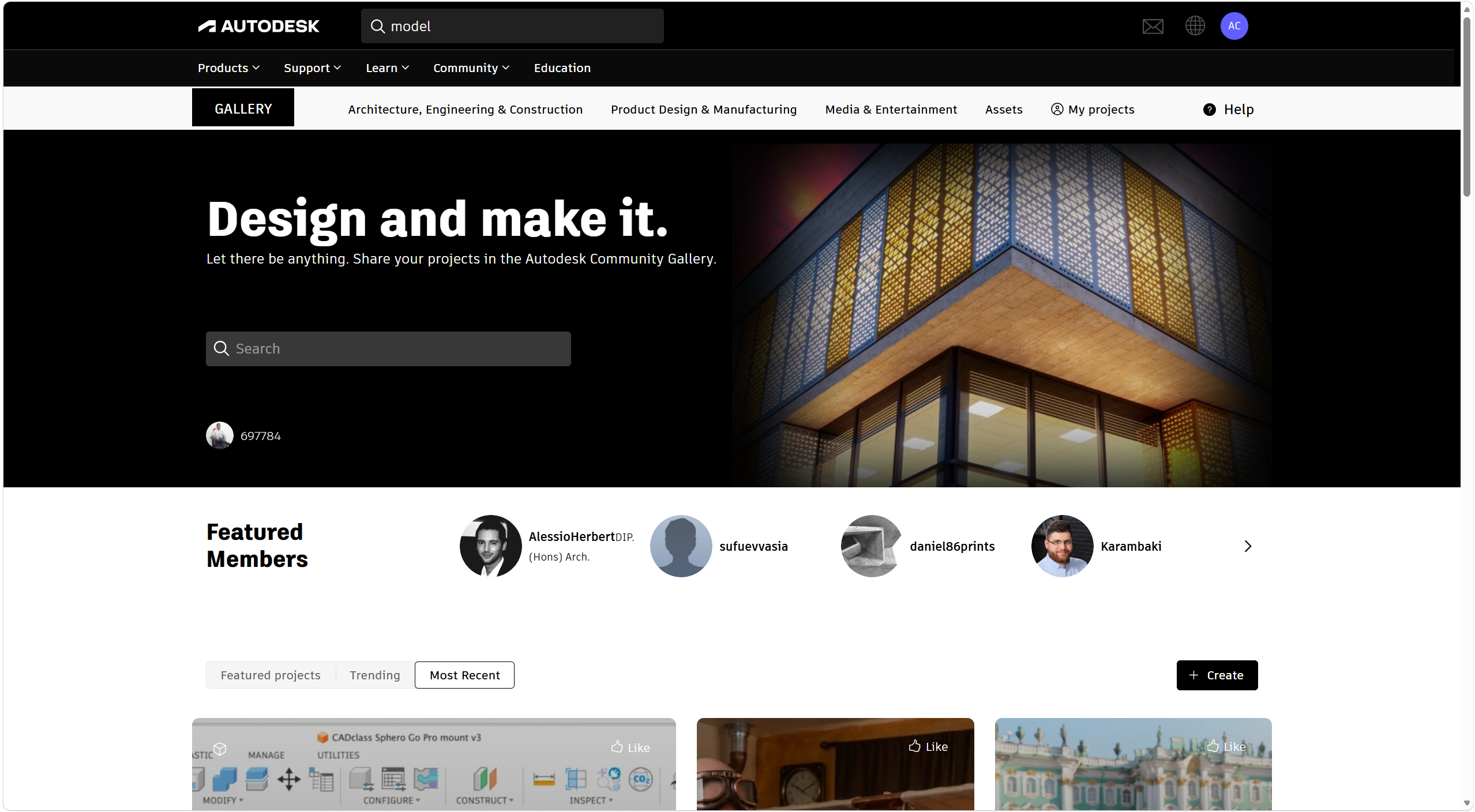
Task: Switch to Trending tab
Action: [375, 675]
